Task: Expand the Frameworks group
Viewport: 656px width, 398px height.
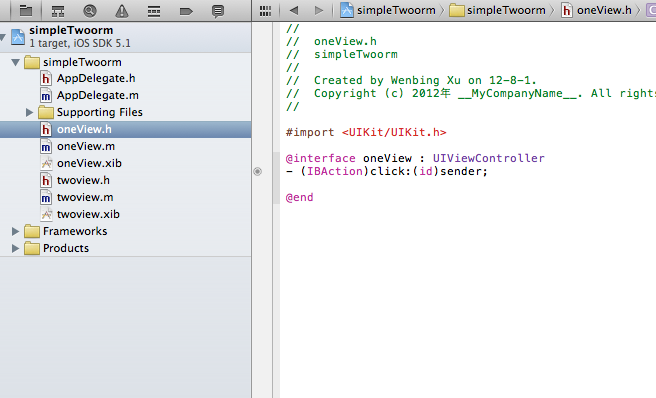Action: point(15,231)
